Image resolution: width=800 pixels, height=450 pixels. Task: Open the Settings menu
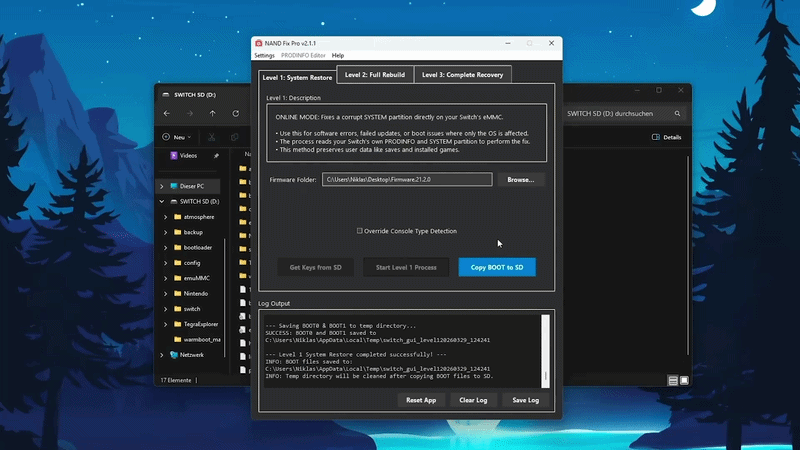coord(264,55)
